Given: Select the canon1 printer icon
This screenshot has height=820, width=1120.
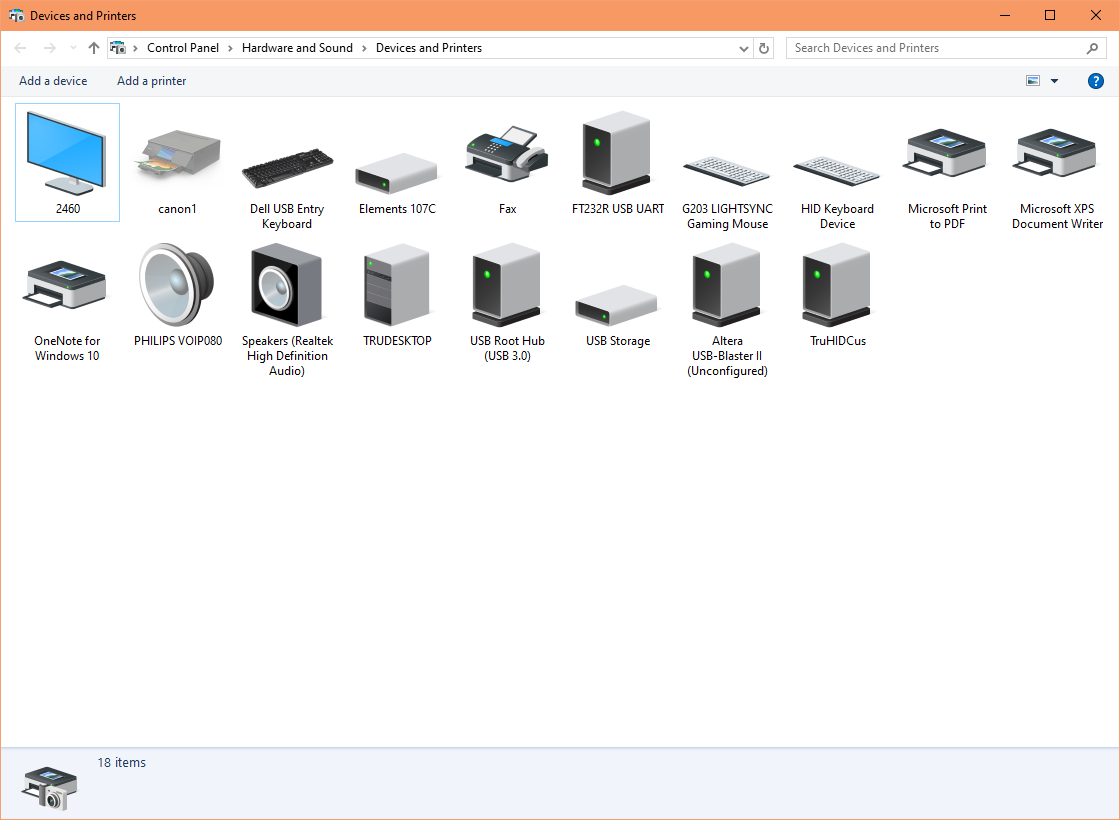Looking at the screenshot, I should pyautogui.click(x=177, y=153).
